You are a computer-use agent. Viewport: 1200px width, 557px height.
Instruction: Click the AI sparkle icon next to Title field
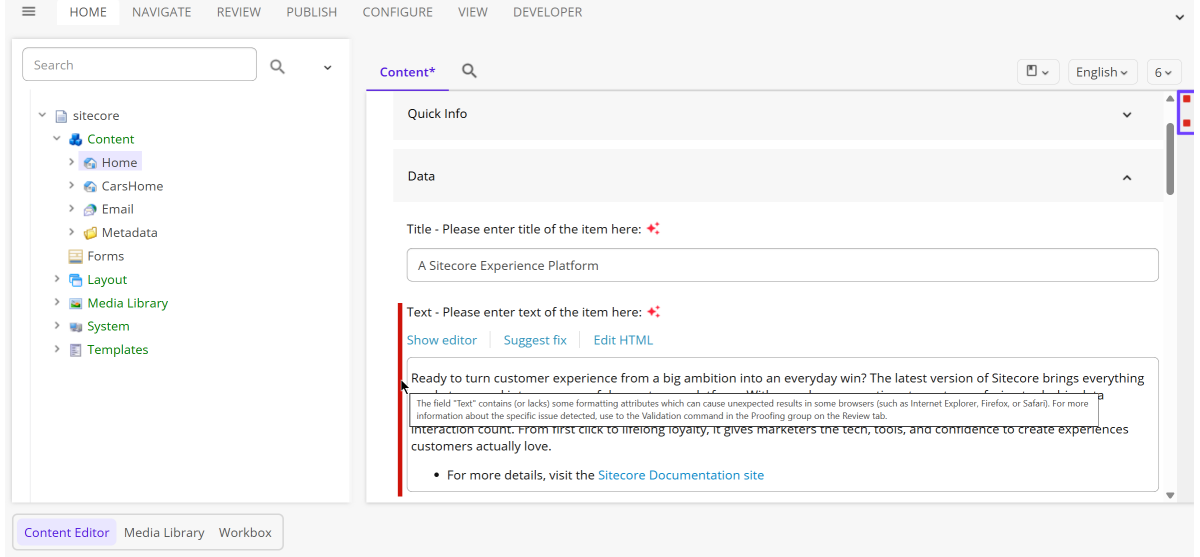coord(653,229)
